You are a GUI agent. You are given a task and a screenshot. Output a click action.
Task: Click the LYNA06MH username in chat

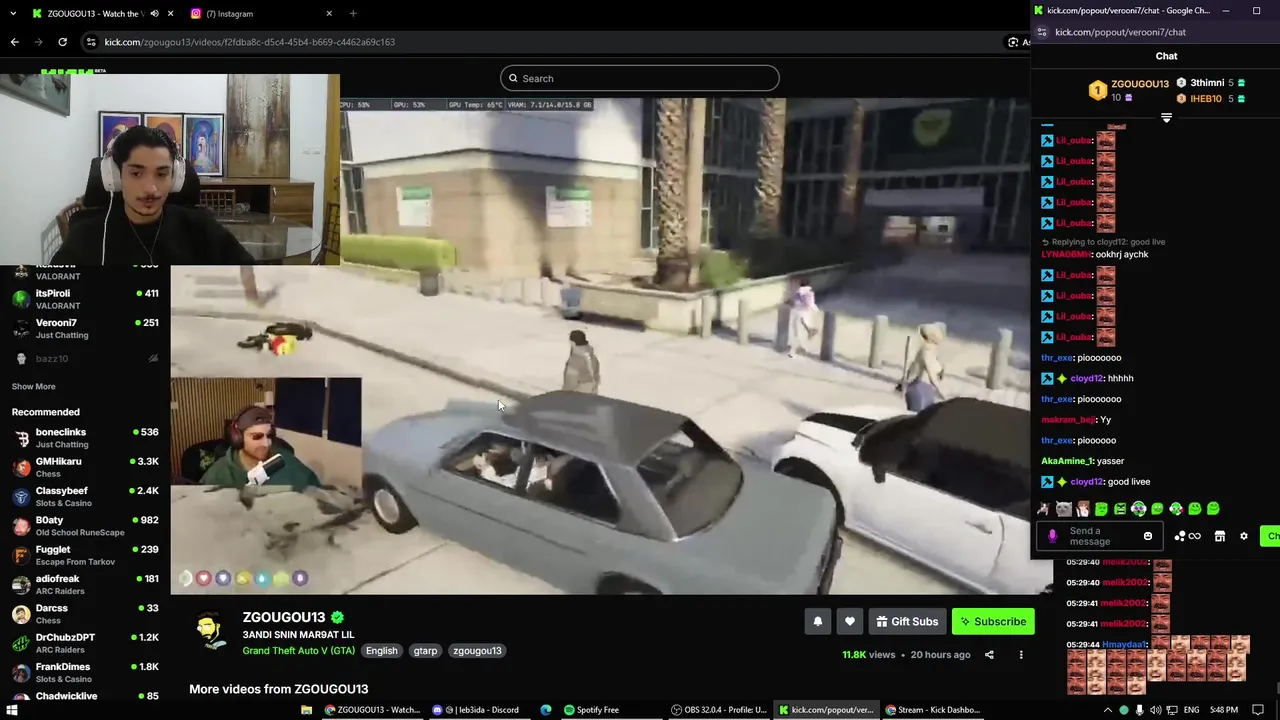[x=1065, y=254]
